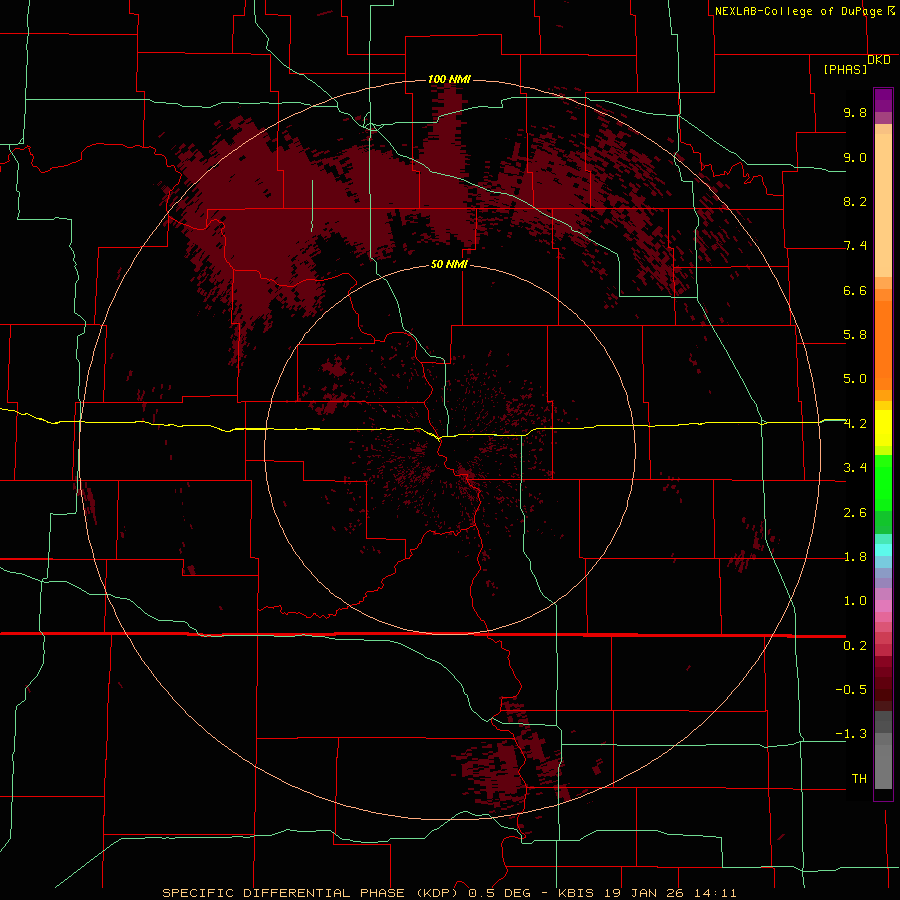This screenshot has width=900, height=900.
Task: Click the 0.5 DEG elevation text
Action: (502, 893)
